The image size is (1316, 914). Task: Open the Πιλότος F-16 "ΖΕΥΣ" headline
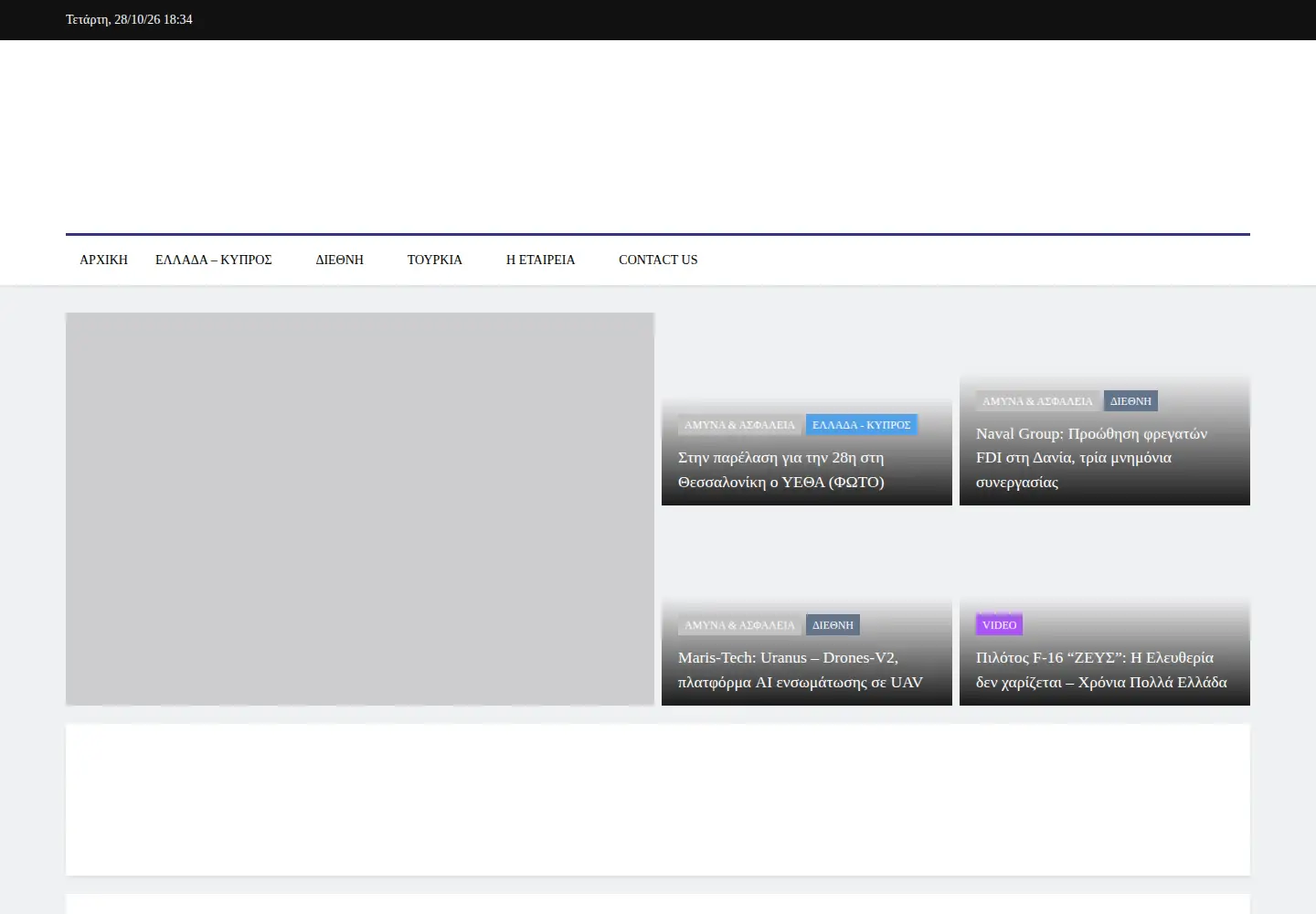1101,670
